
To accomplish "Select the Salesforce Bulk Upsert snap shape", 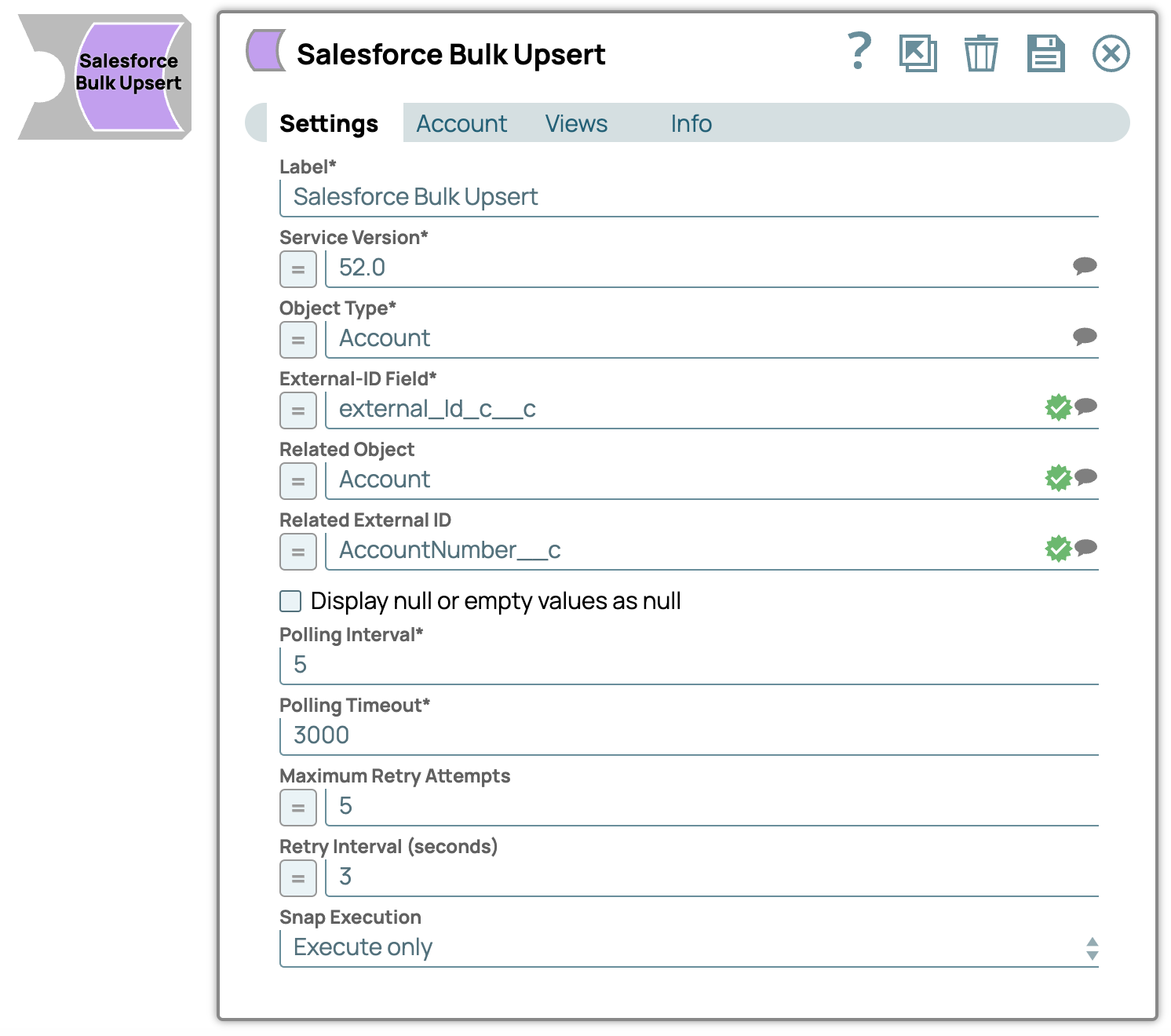I will 105,77.
